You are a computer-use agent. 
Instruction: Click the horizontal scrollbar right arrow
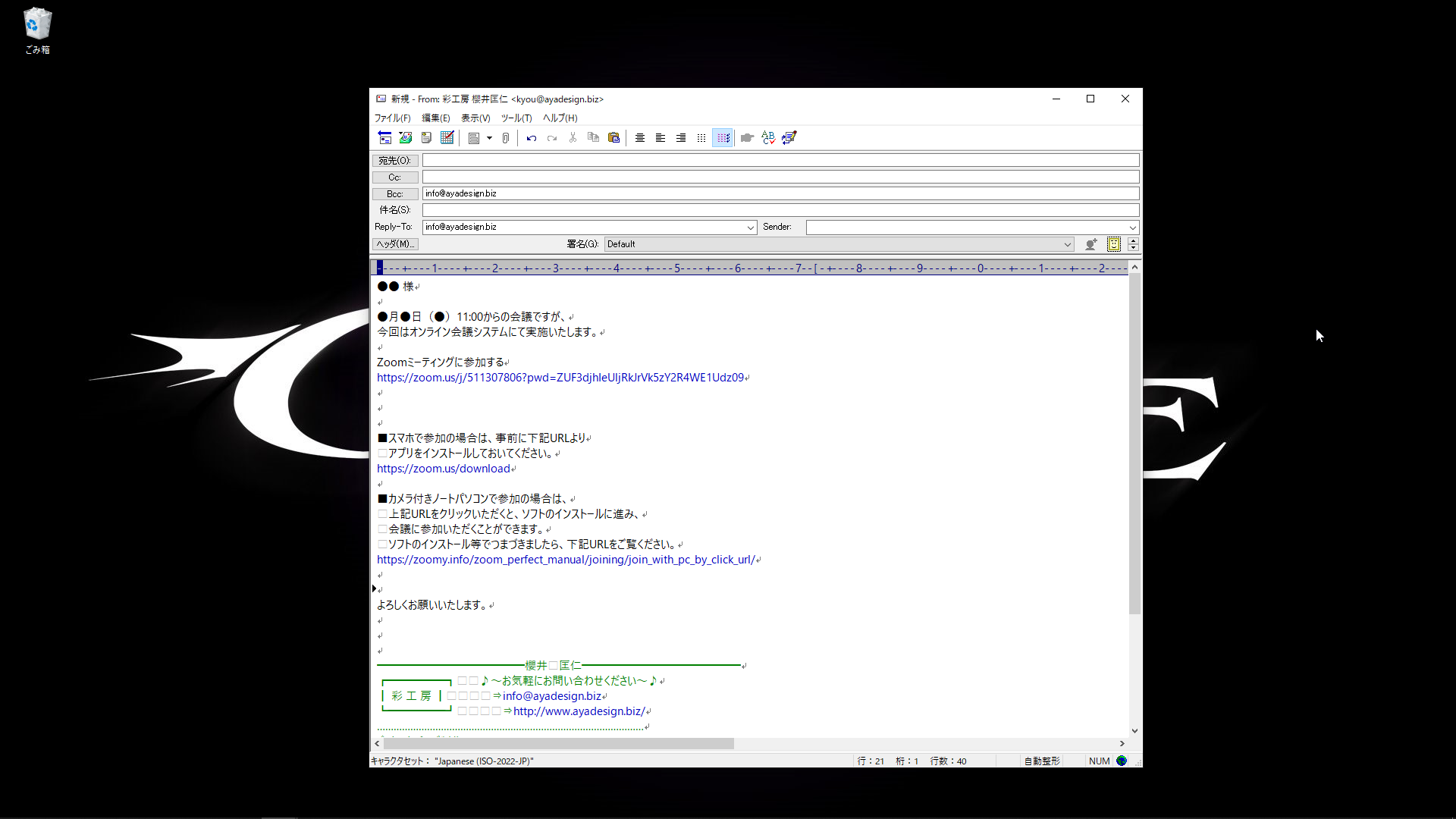click(1122, 744)
